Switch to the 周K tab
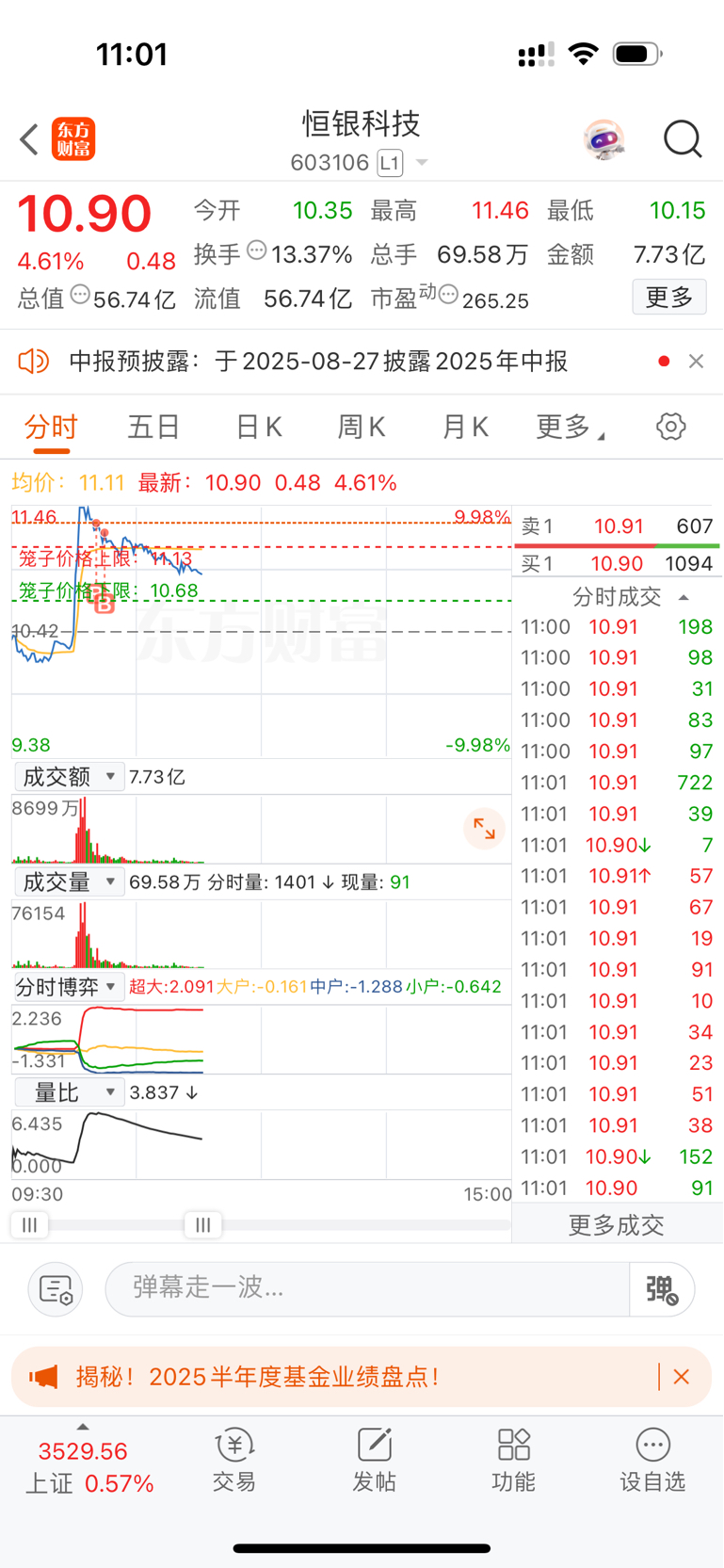This screenshot has height=1568, width=724. [362, 428]
